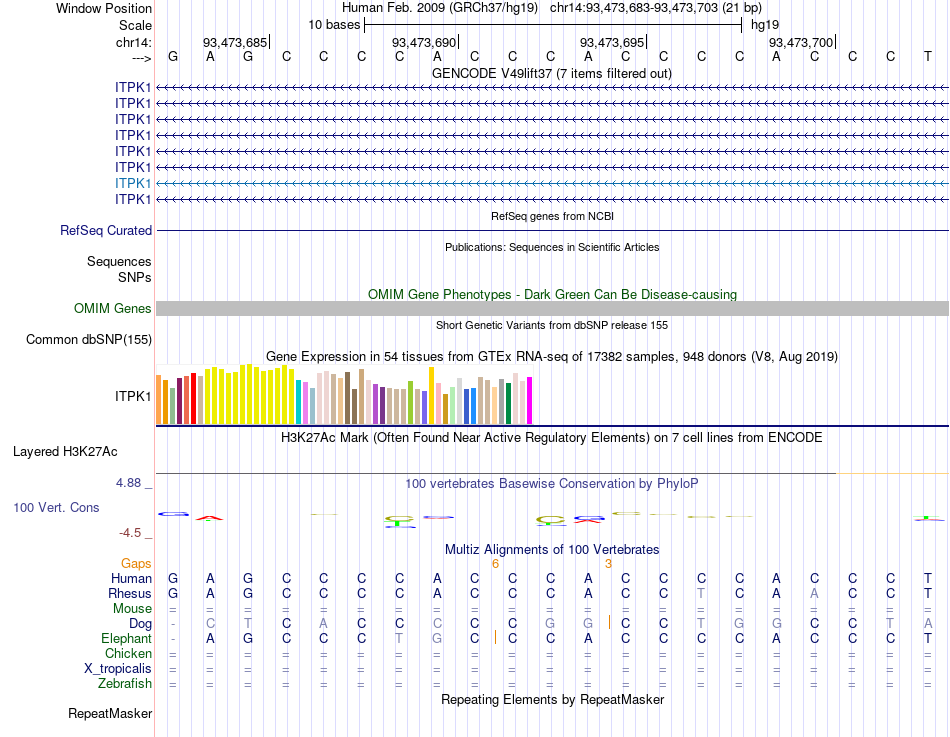
Task: Open the RefSeq Curated track label
Action: coord(106,230)
